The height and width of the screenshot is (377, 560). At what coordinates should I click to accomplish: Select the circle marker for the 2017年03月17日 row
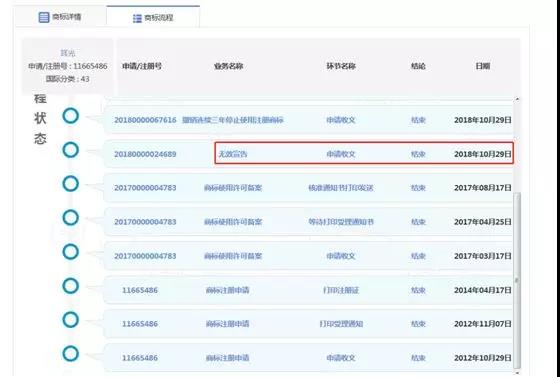click(71, 252)
